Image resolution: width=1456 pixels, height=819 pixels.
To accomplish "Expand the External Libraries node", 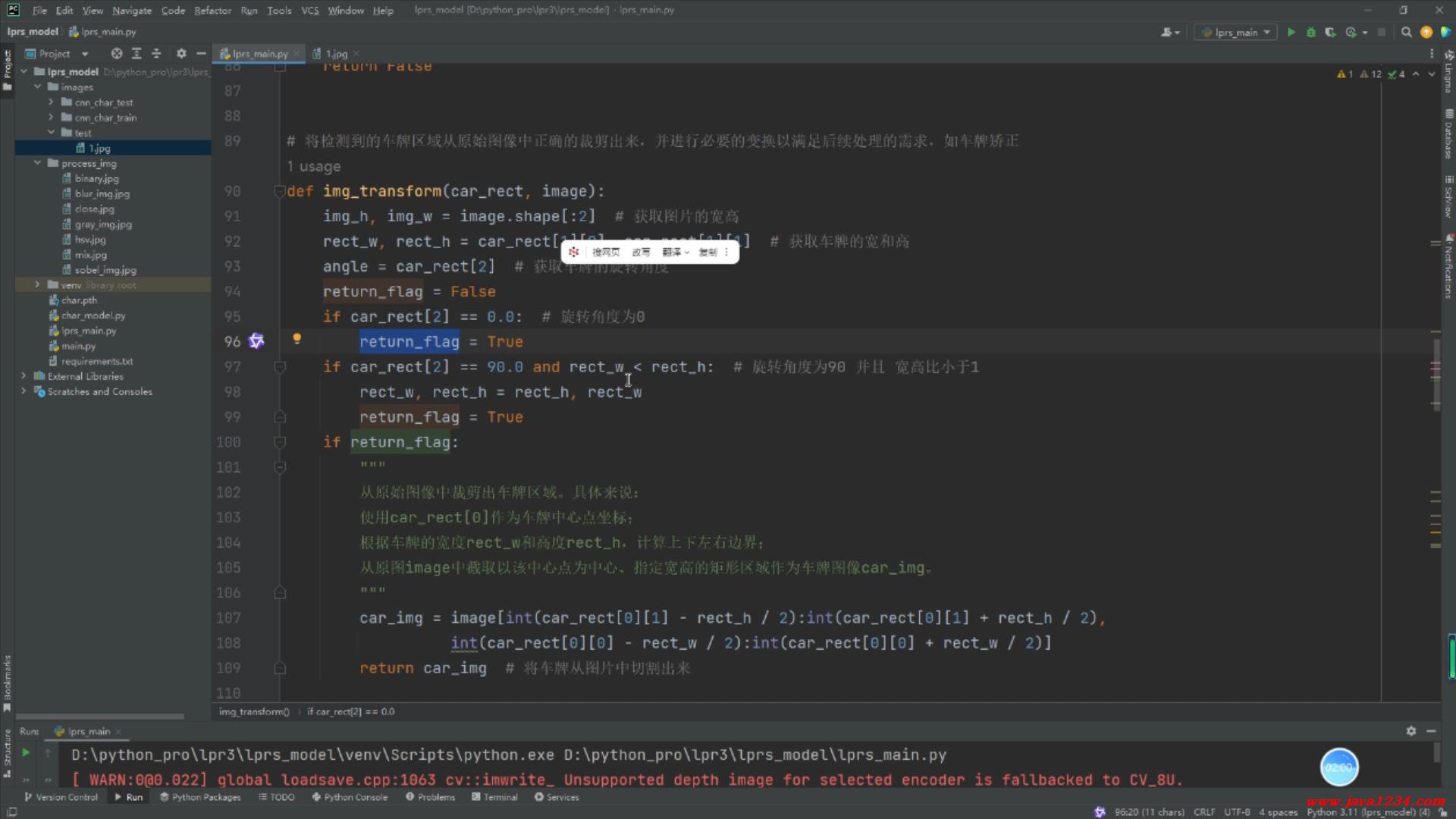I will [x=24, y=376].
